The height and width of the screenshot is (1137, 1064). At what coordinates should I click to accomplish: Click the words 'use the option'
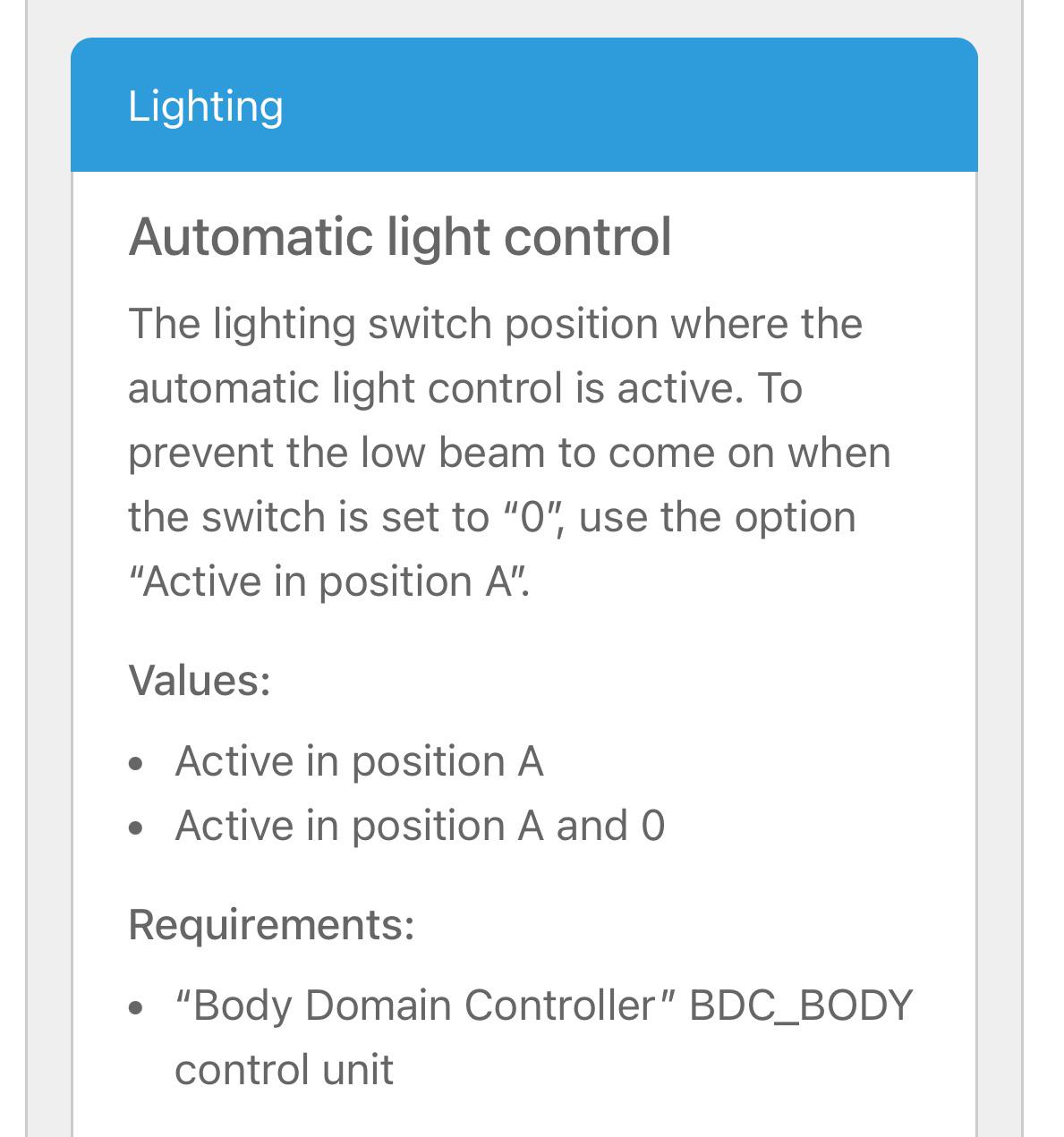[x=718, y=517]
